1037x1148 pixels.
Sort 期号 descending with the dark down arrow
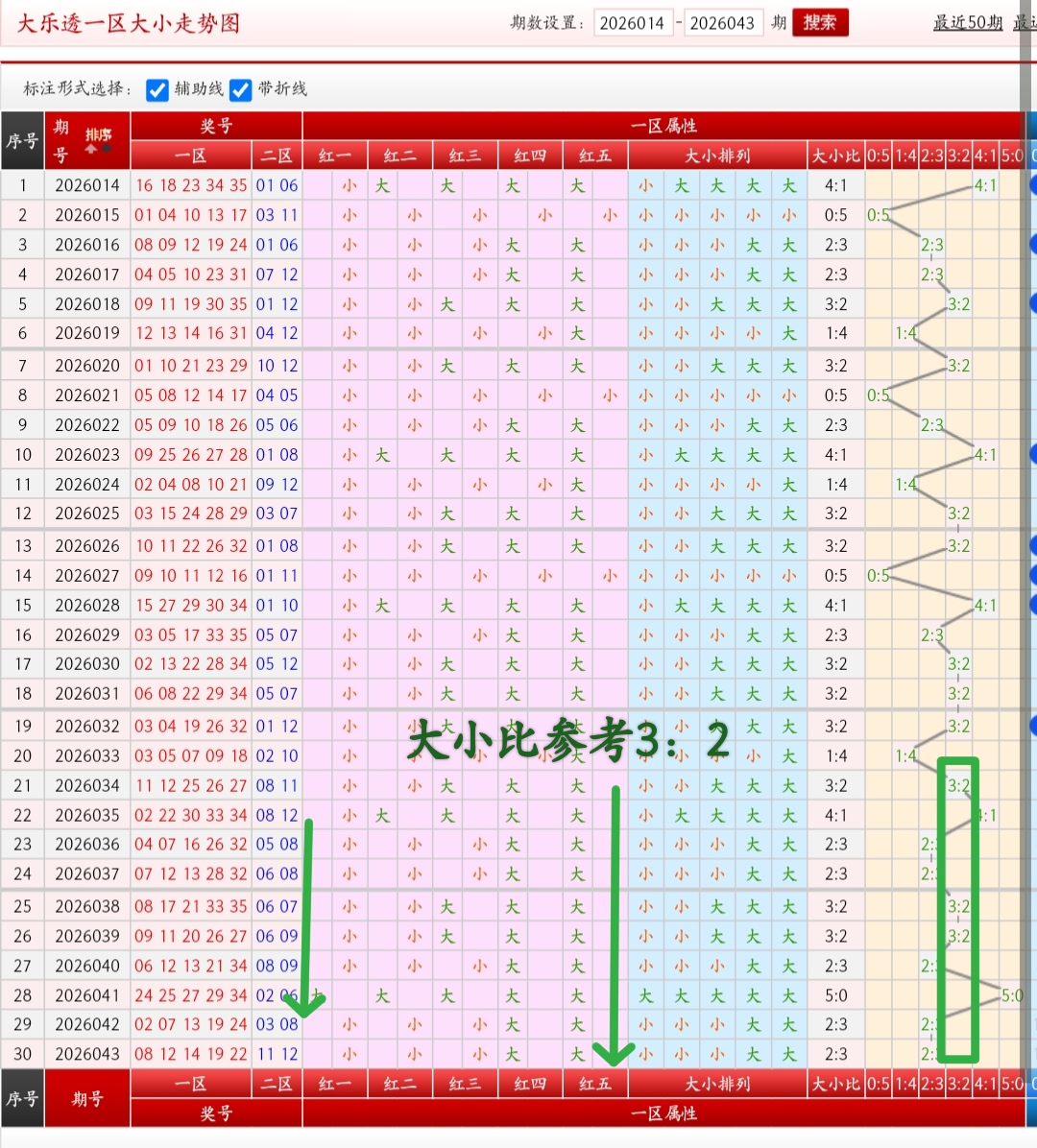[106, 149]
